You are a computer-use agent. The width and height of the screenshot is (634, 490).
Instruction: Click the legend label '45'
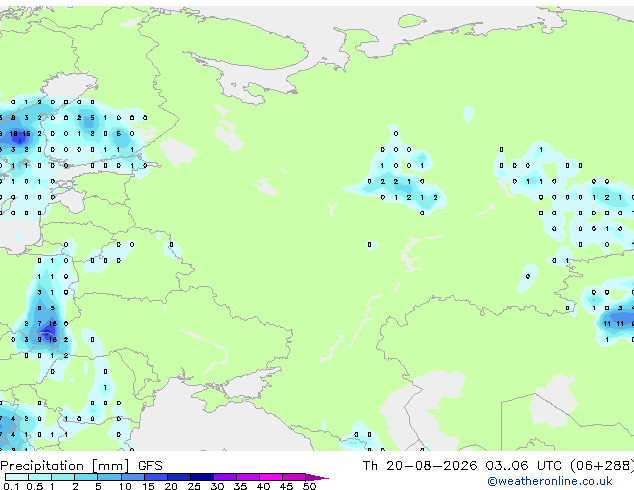point(286,486)
